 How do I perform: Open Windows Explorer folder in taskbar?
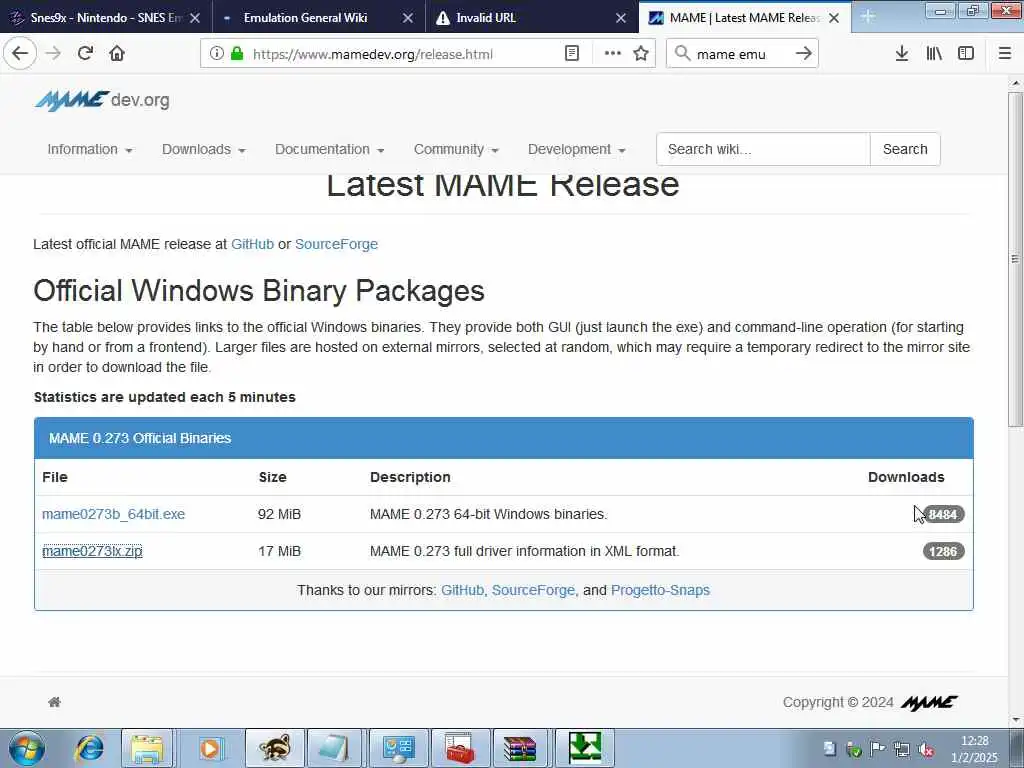148,748
